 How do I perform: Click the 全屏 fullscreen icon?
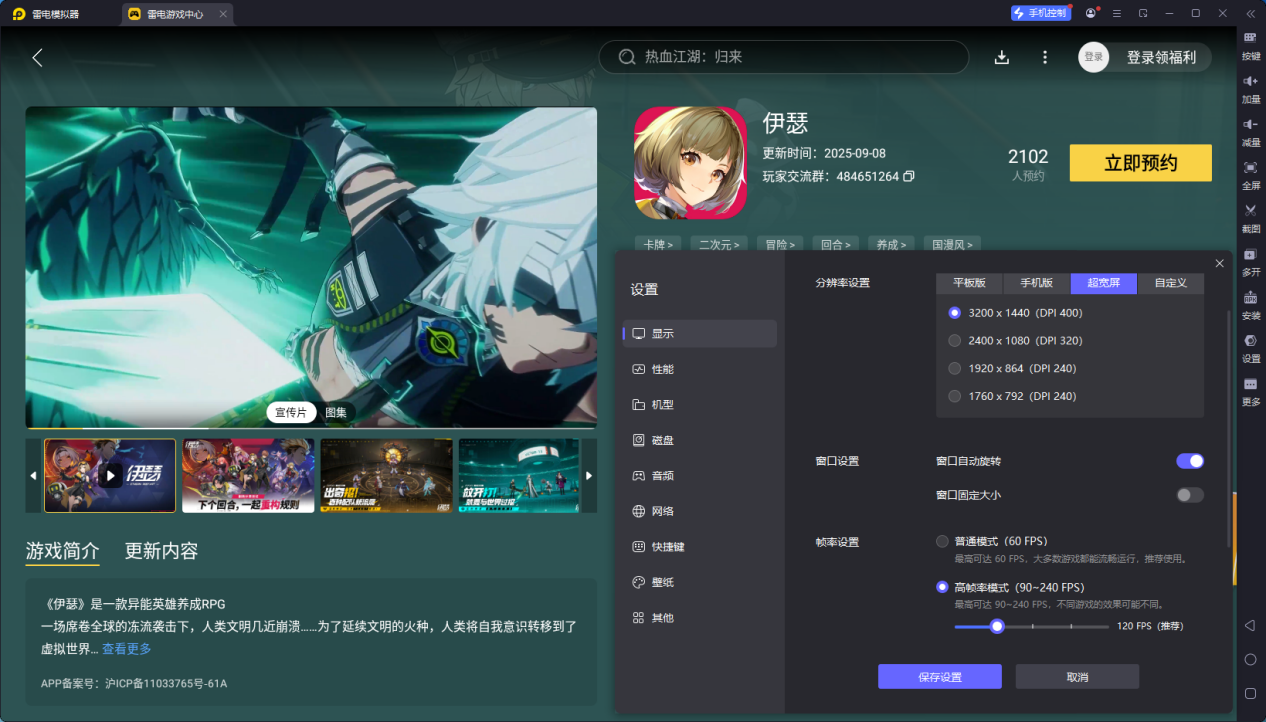(x=1250, y=167)
